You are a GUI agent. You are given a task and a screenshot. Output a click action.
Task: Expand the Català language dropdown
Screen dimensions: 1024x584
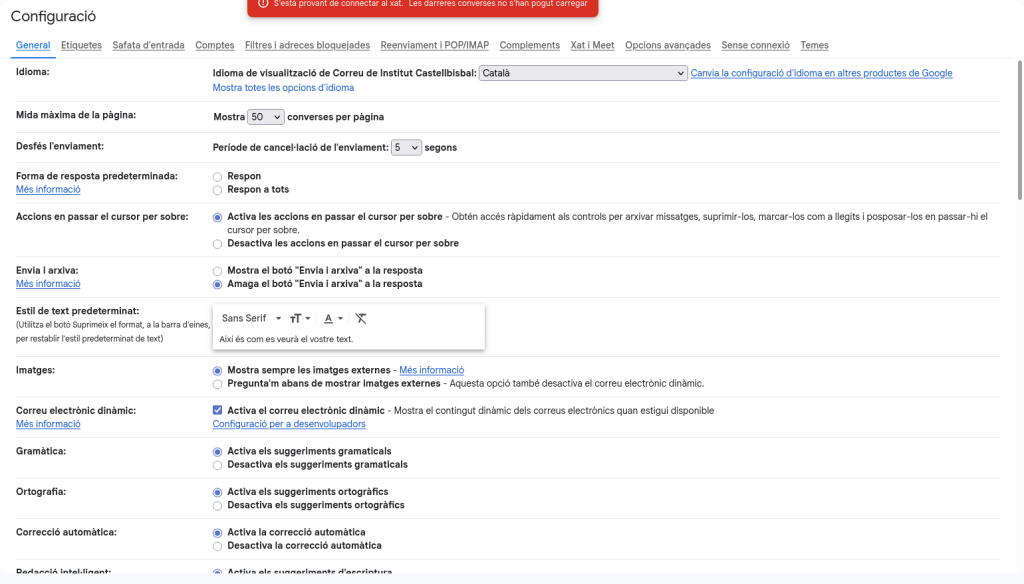click(583, 73)
